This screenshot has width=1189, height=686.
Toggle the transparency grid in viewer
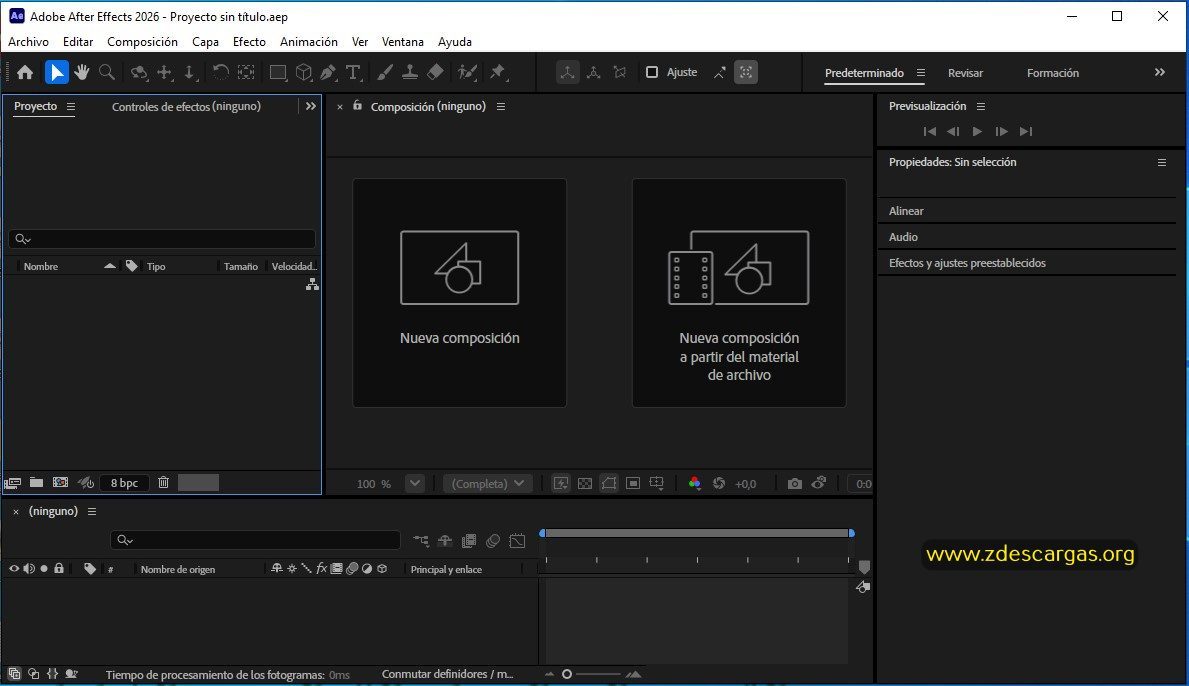coord(585,484)
